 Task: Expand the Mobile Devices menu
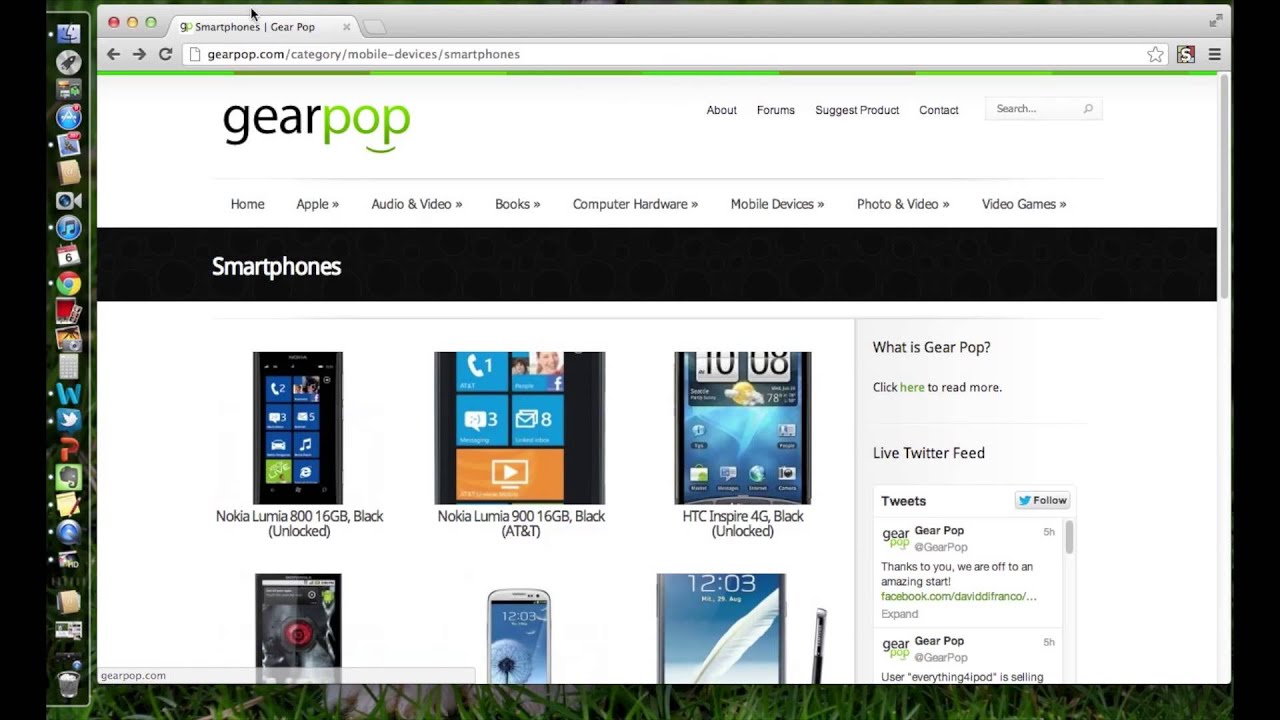click(x=777, y=204)
